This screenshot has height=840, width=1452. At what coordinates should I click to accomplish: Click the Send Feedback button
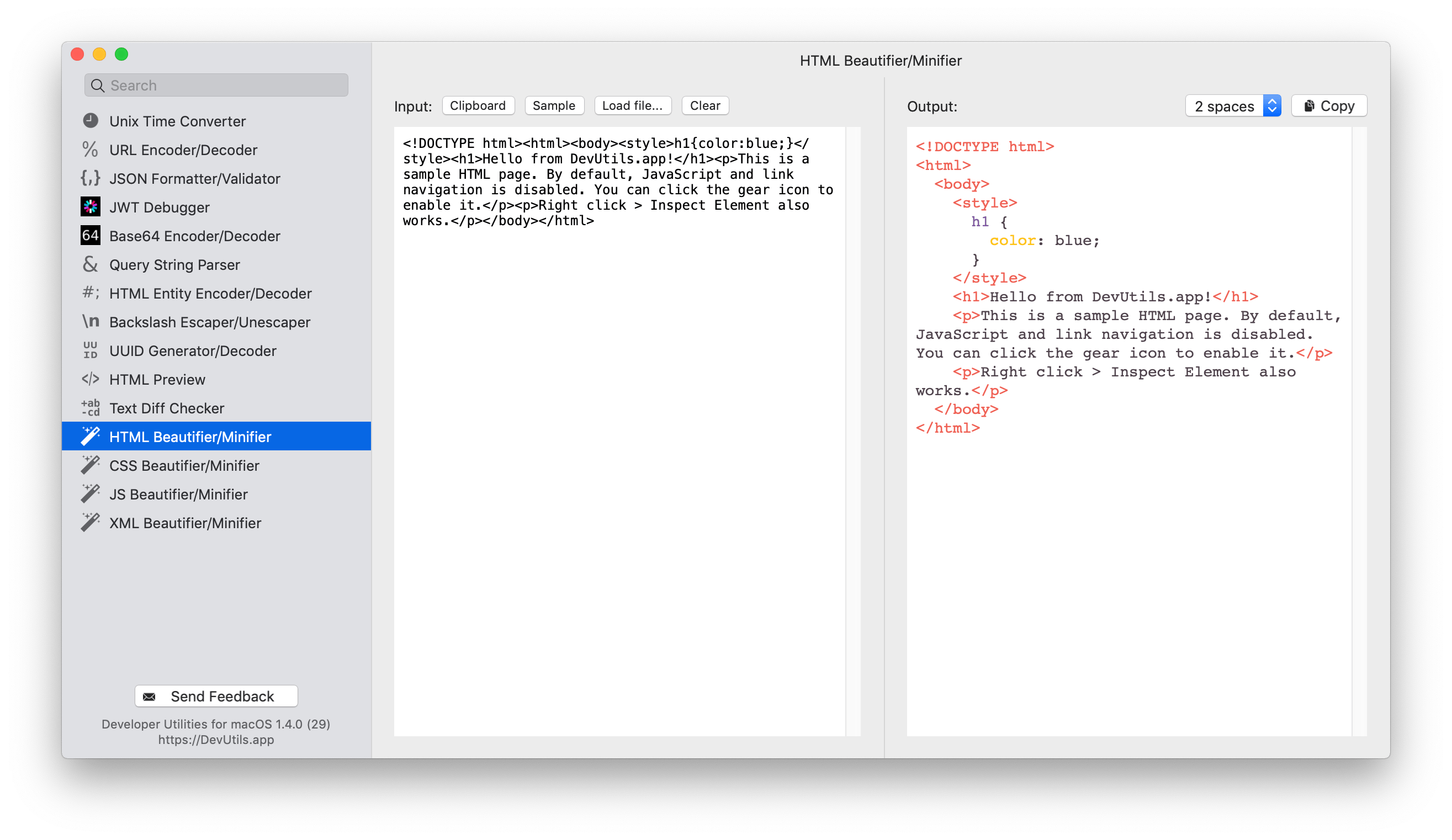click(x=215, y=696)
